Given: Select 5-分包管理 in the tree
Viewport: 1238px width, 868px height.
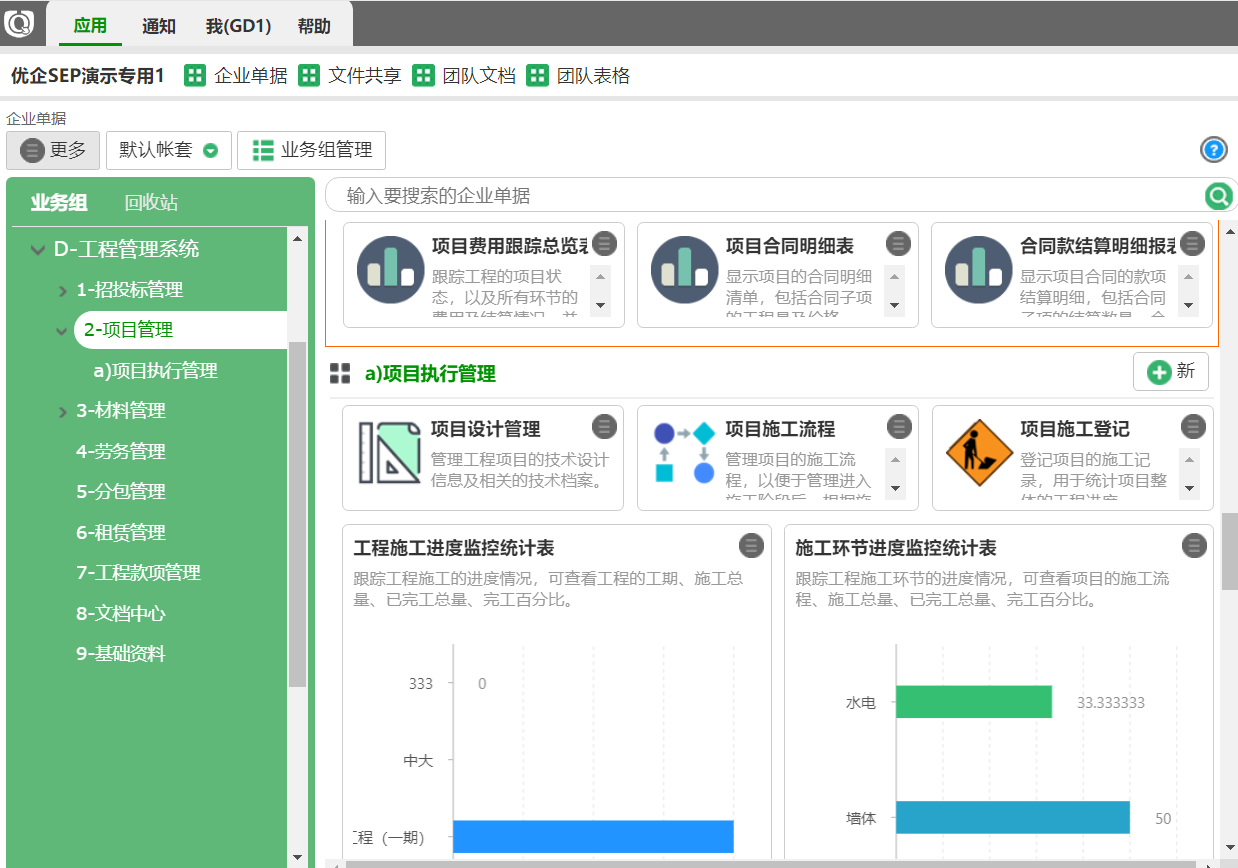Looking at the screenshot, I should pyautogui.click(x=121, y=492).
